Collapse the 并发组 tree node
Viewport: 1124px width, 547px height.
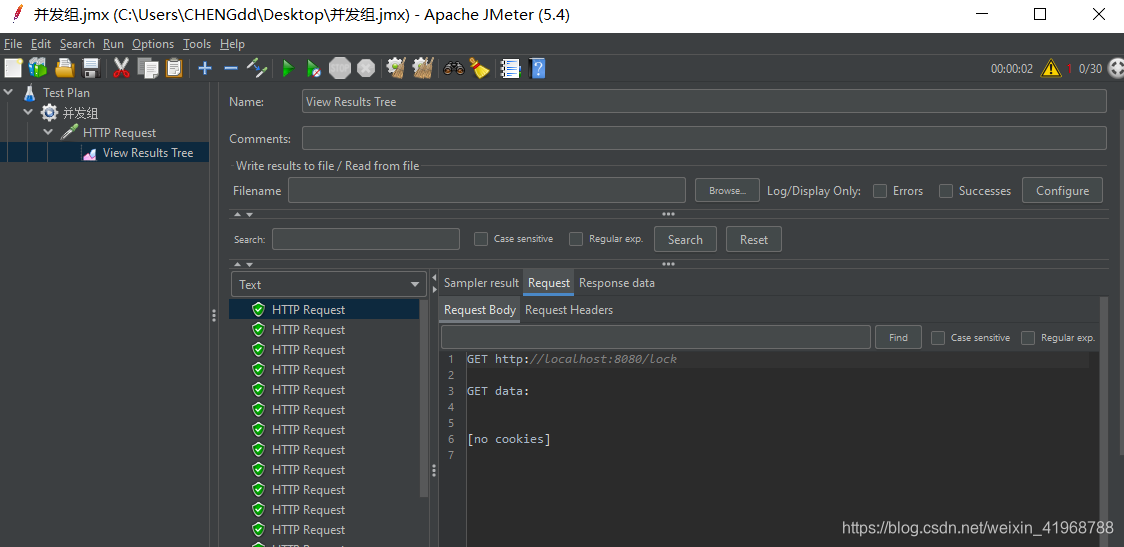[28, 113]
